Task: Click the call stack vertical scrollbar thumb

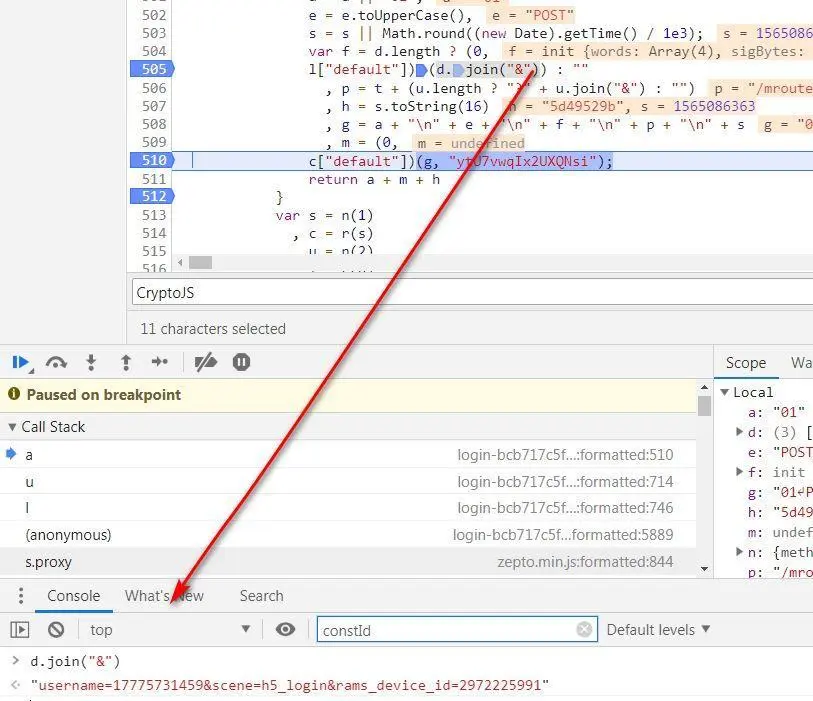Action: 704,406
